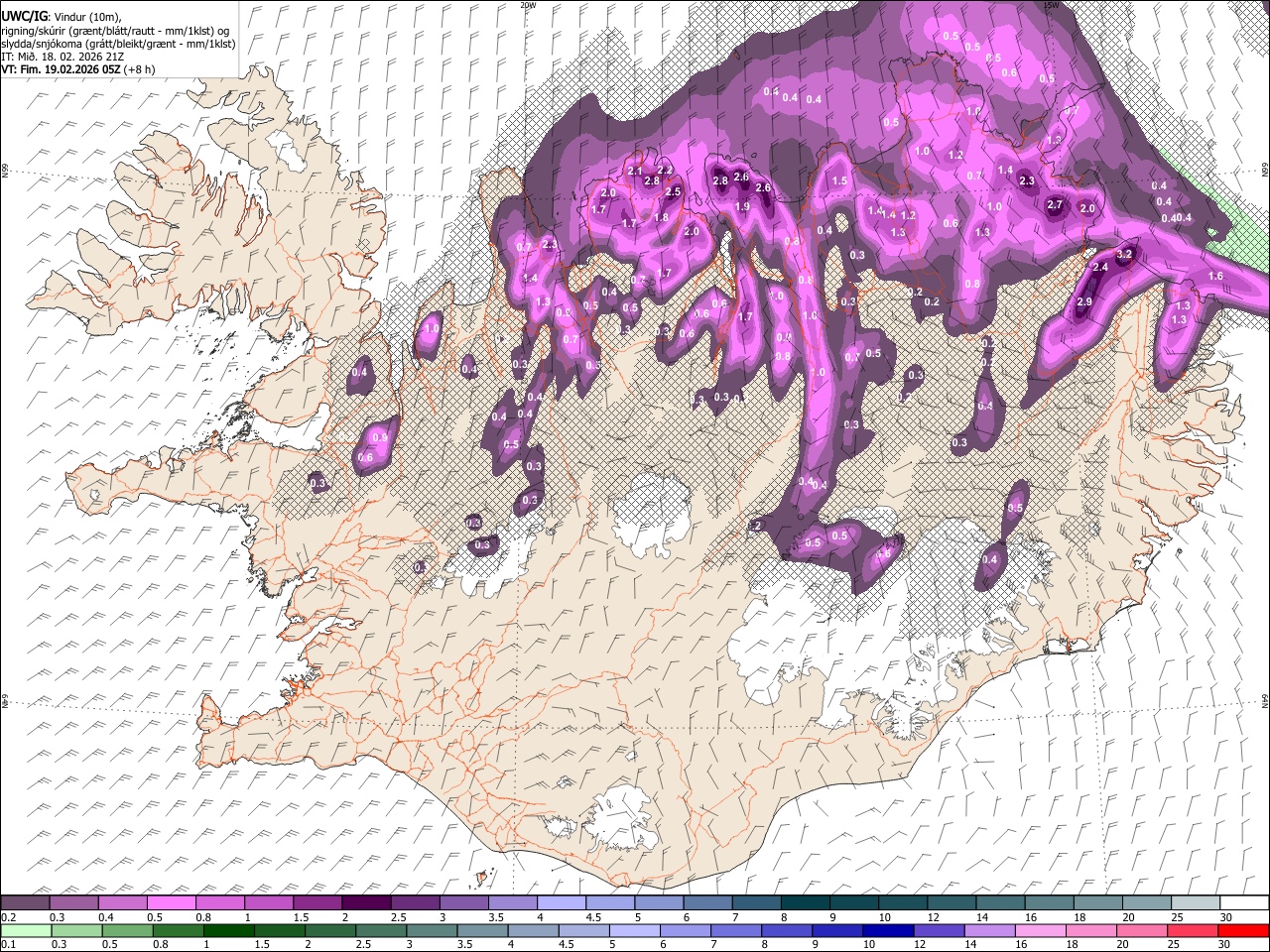Click the '0.2' label in the upper legend row

point(9,916)
